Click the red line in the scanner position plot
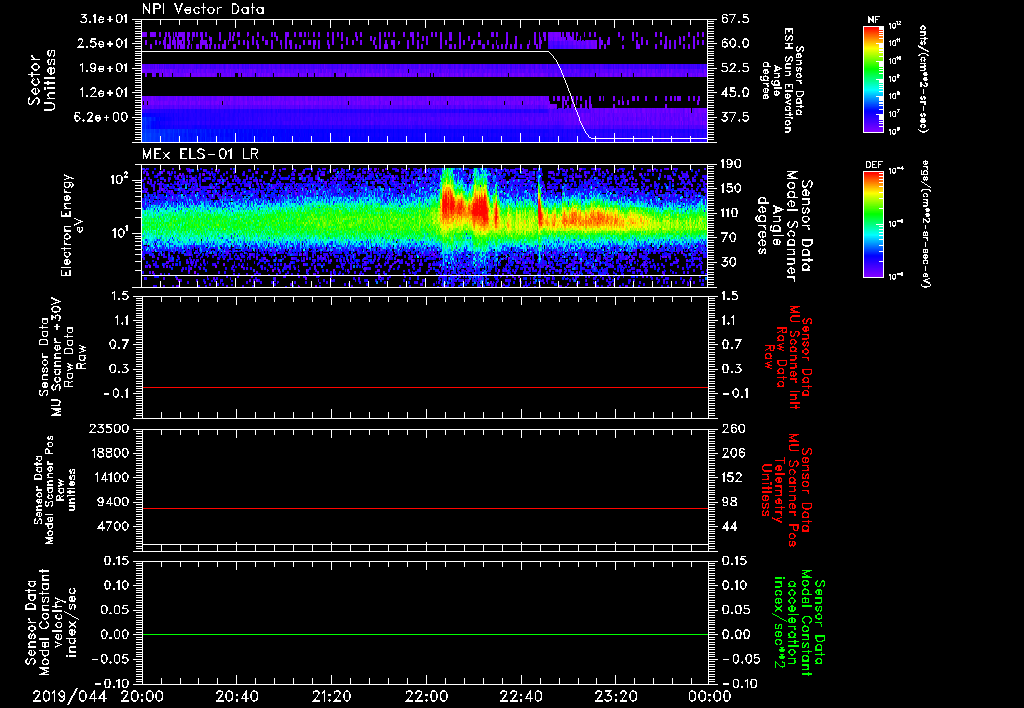The width and height of the screenshot is (1024, 708). click(x=425, y=508)
